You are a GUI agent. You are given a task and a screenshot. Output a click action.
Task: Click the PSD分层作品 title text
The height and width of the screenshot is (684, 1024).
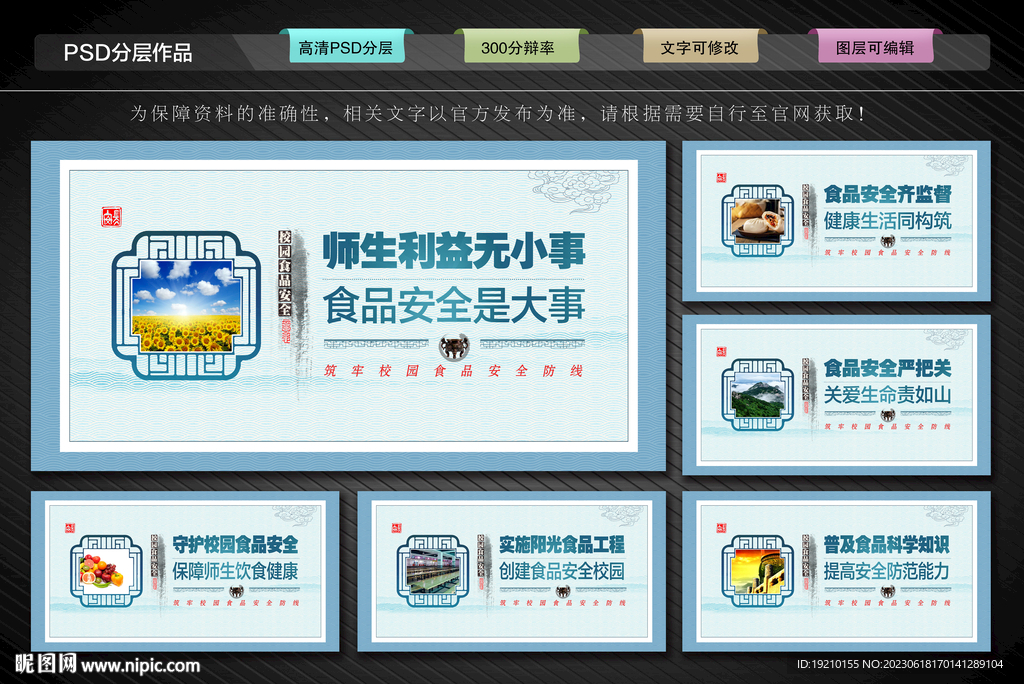point(128,52)
